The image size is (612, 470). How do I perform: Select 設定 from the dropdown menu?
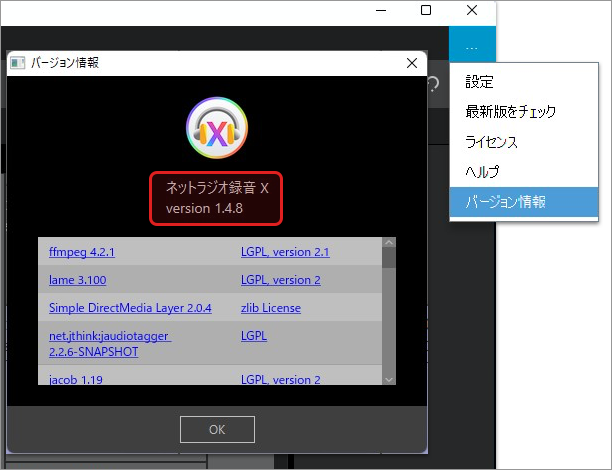click(480, 82)
